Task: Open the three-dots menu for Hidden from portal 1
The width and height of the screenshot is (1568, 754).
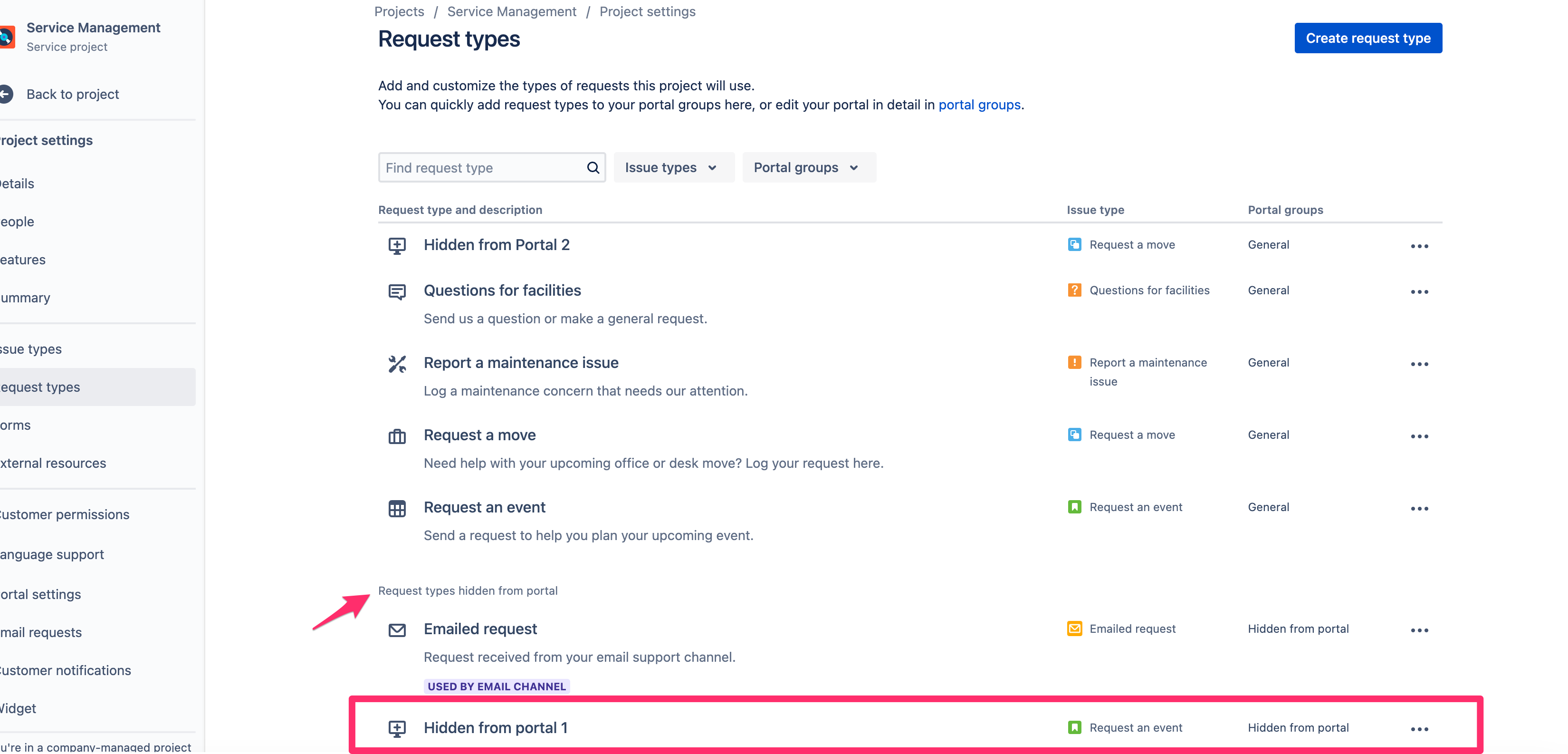Action: 1419,729
